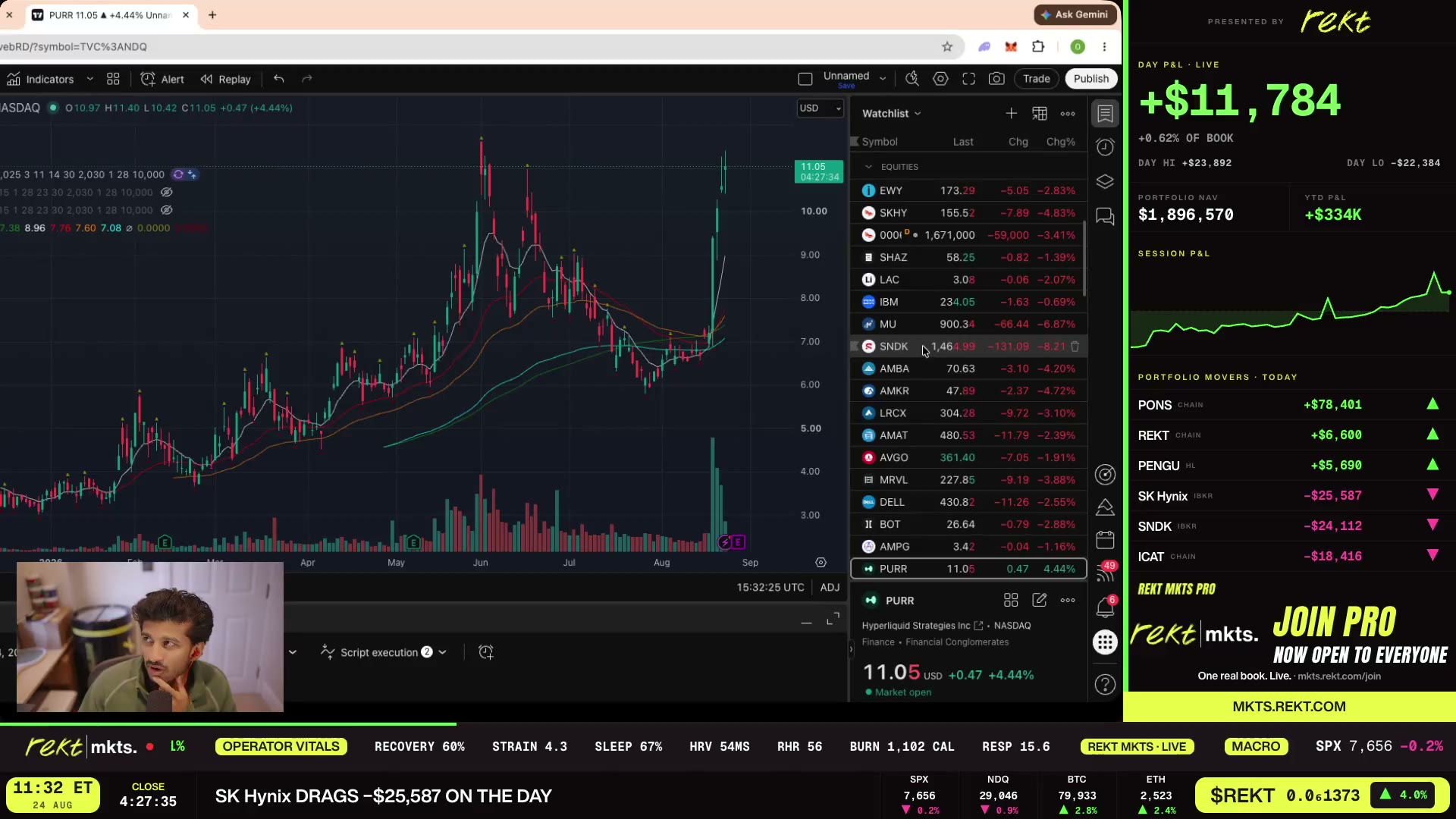Open the USD currency dropdown
1456x819 pixels.
(x=819, y=108)
